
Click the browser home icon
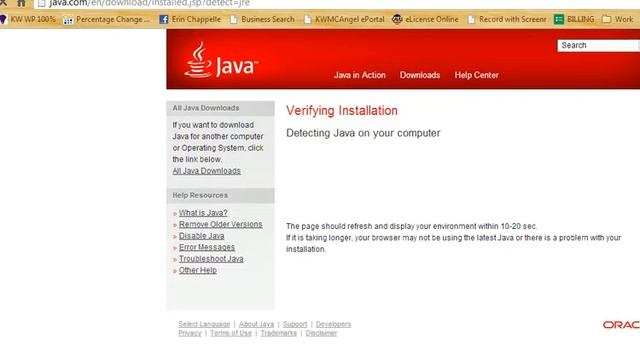[x=21, y=3]
